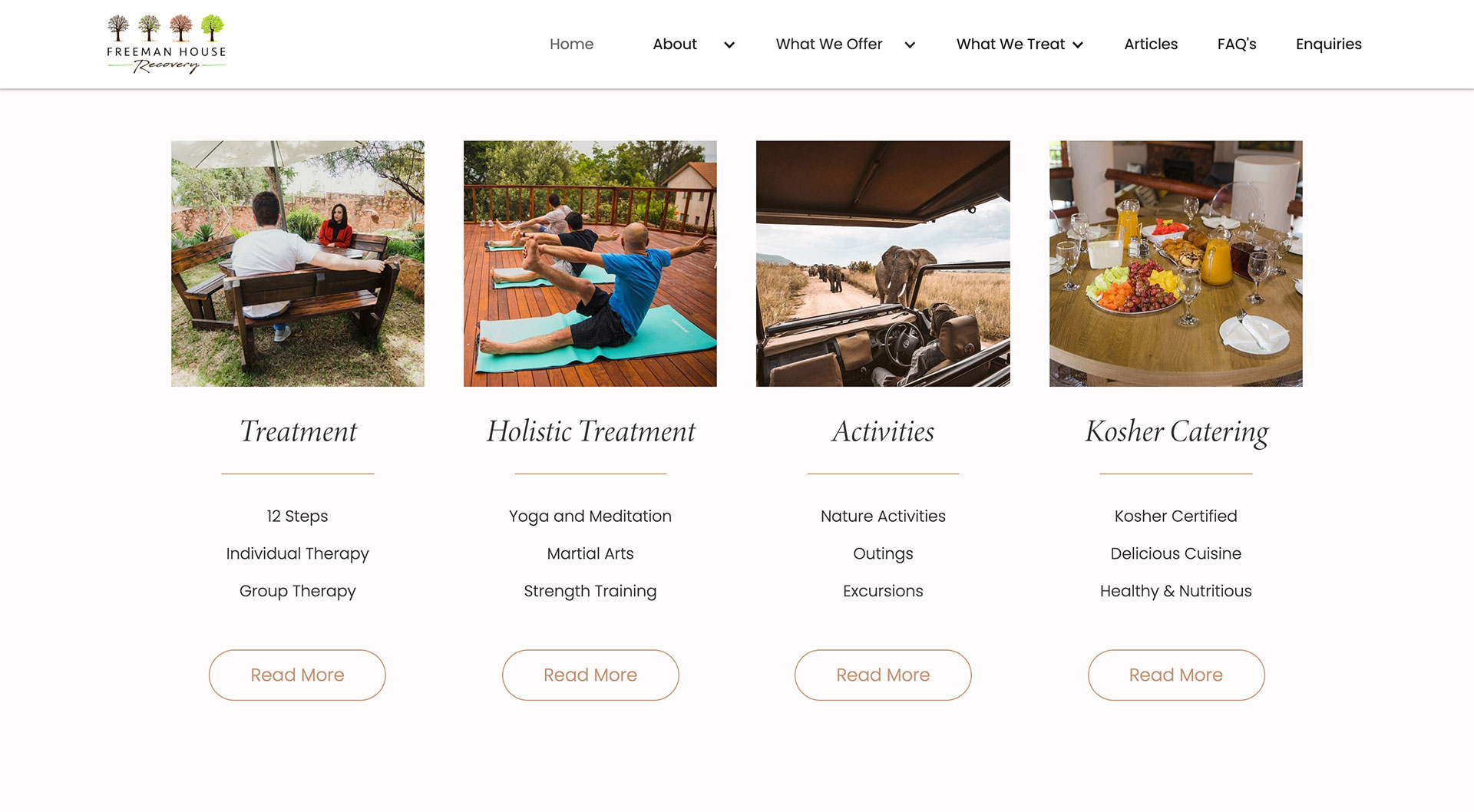Viewport: 1474px width, 812px height.
Task: Click the What We Offer label
Action: click(x=829, y=45)
